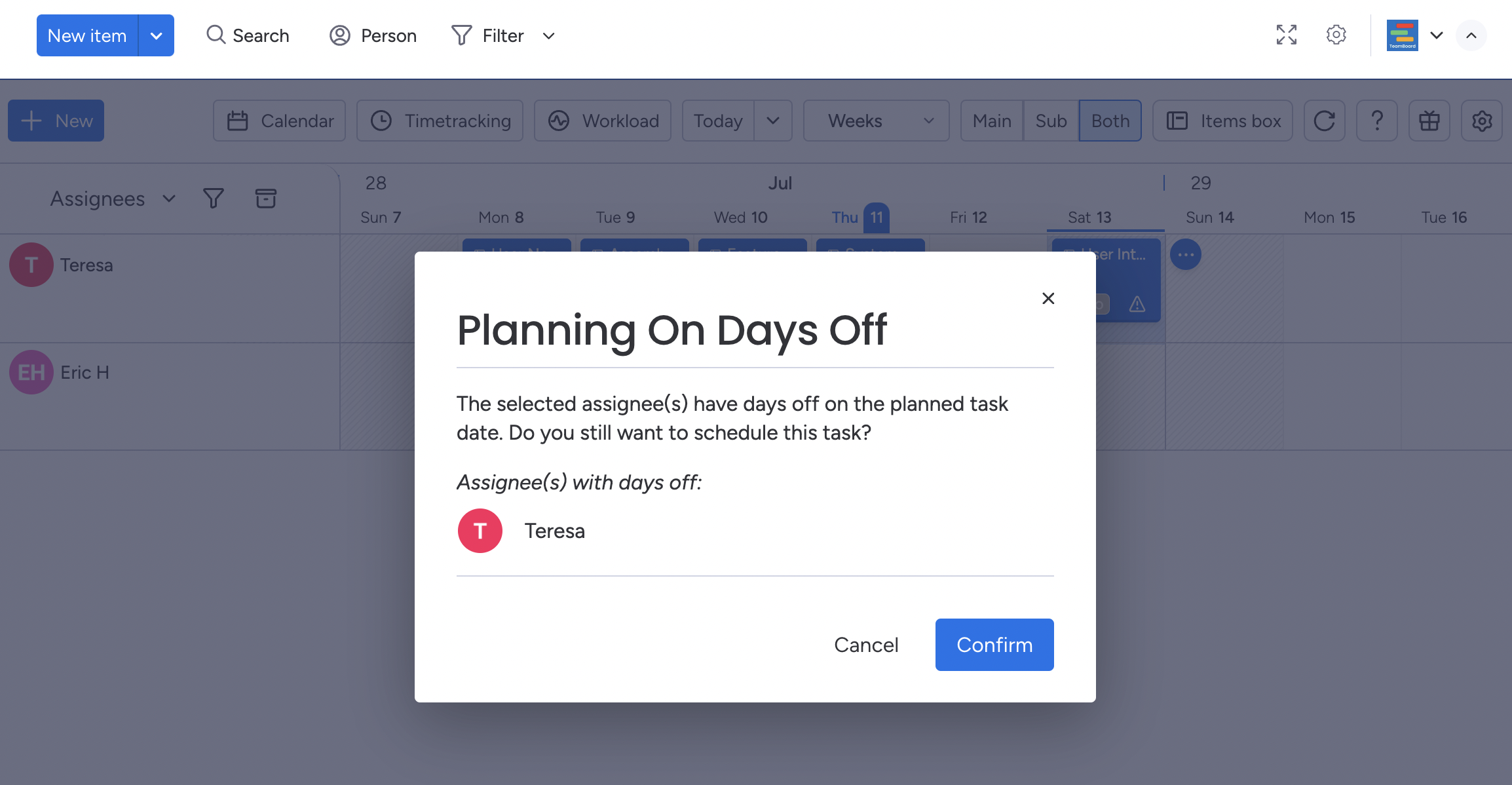This screenshot has width=1512, height=785.
Task: Open the Person filter
Action: (x=373, y=35)
